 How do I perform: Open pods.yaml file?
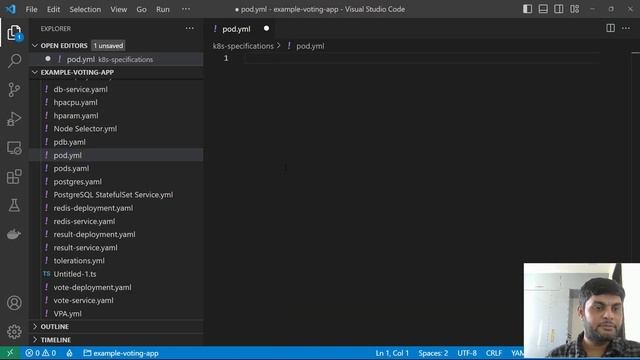(x=71, y=168)
